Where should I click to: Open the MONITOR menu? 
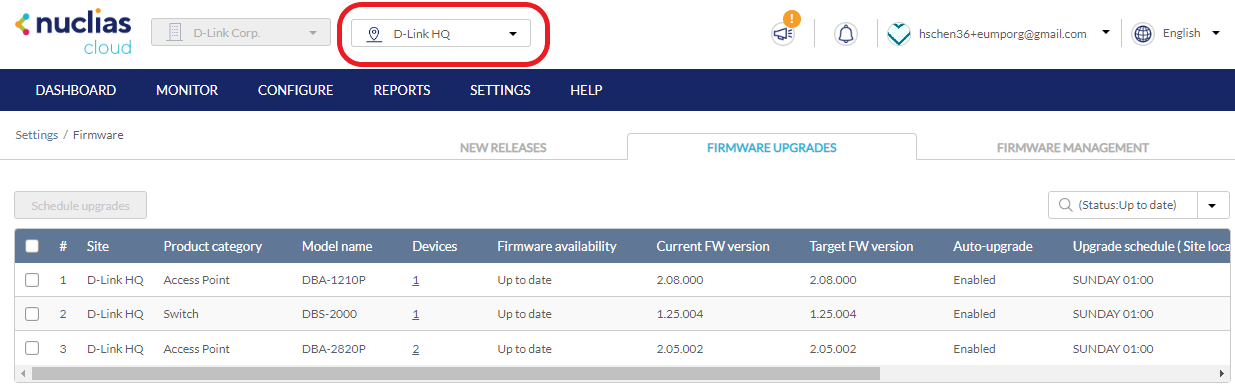[187, 90]
